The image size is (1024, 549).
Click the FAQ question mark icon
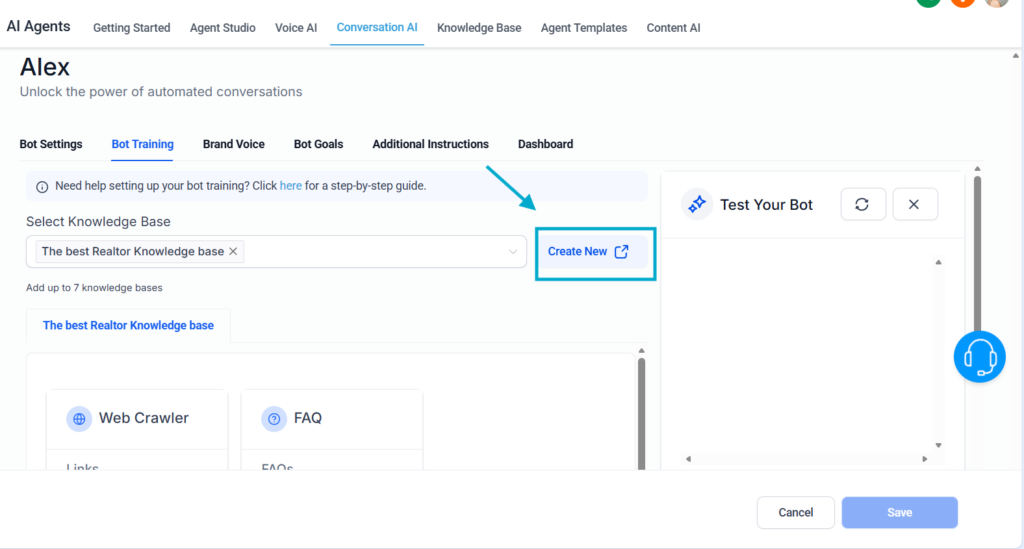tap(274, 418)
